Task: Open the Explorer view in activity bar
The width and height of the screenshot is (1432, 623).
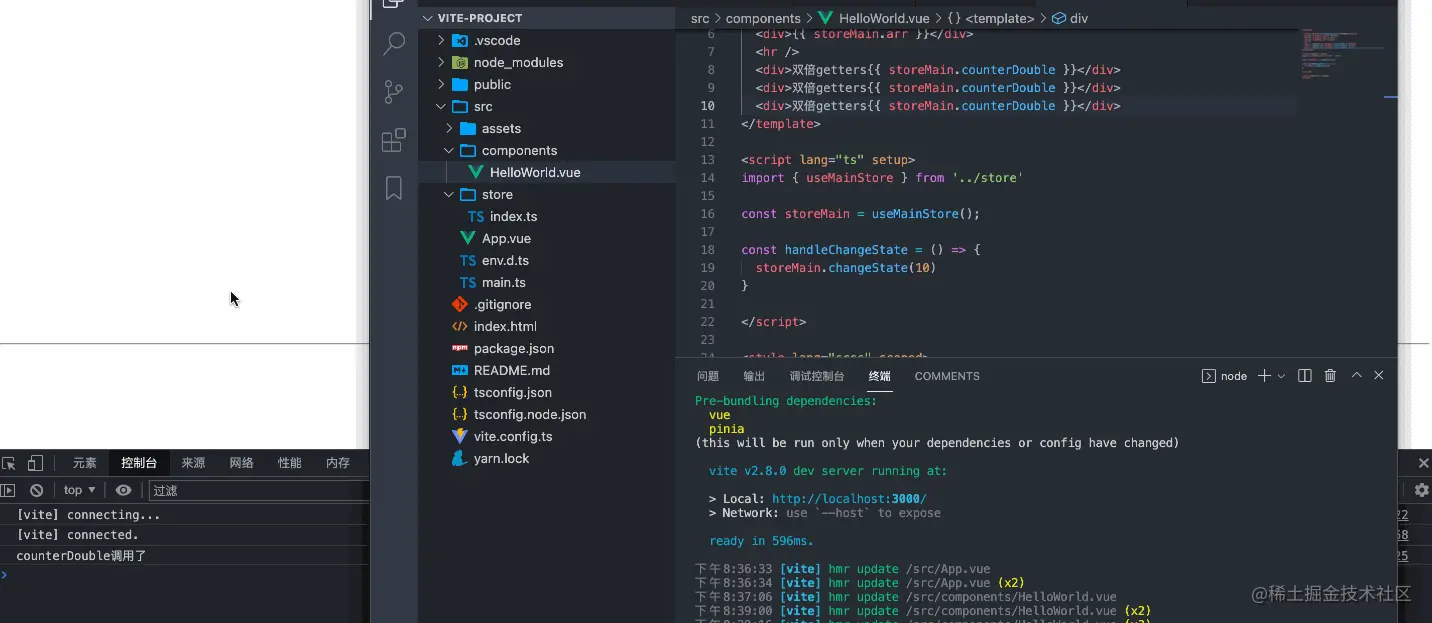Action: [394, 5]
